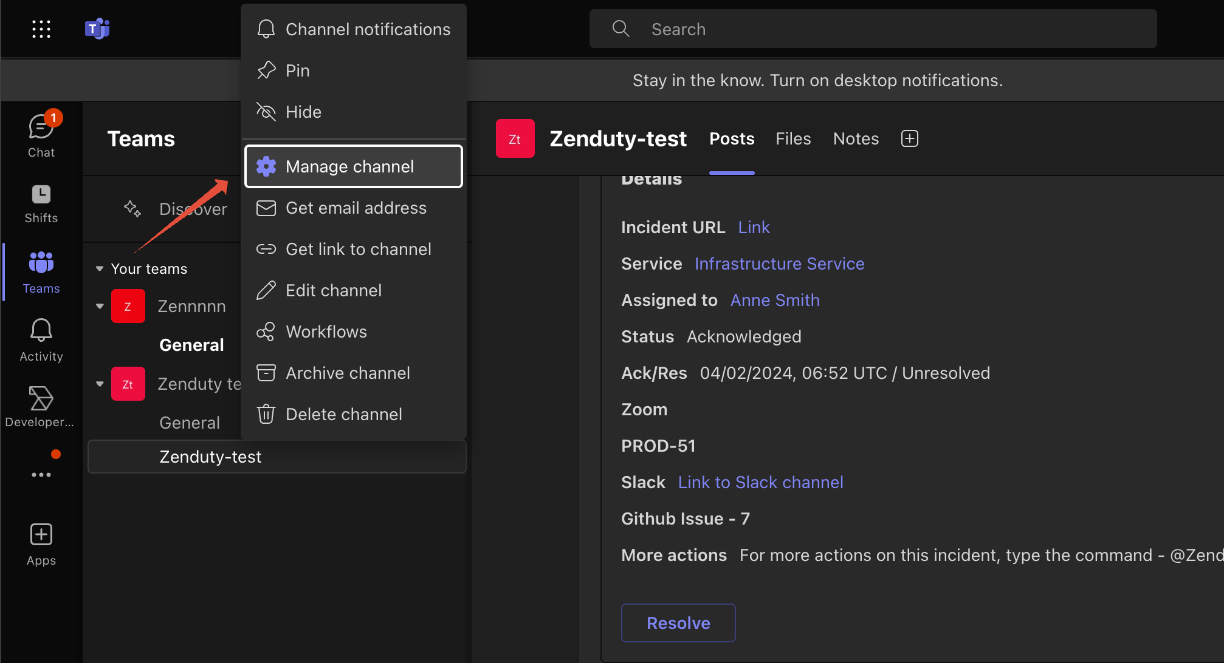Pin the channel from context menu
The width and height of the screenshot is (1224, 663).
tap(354, 71)
